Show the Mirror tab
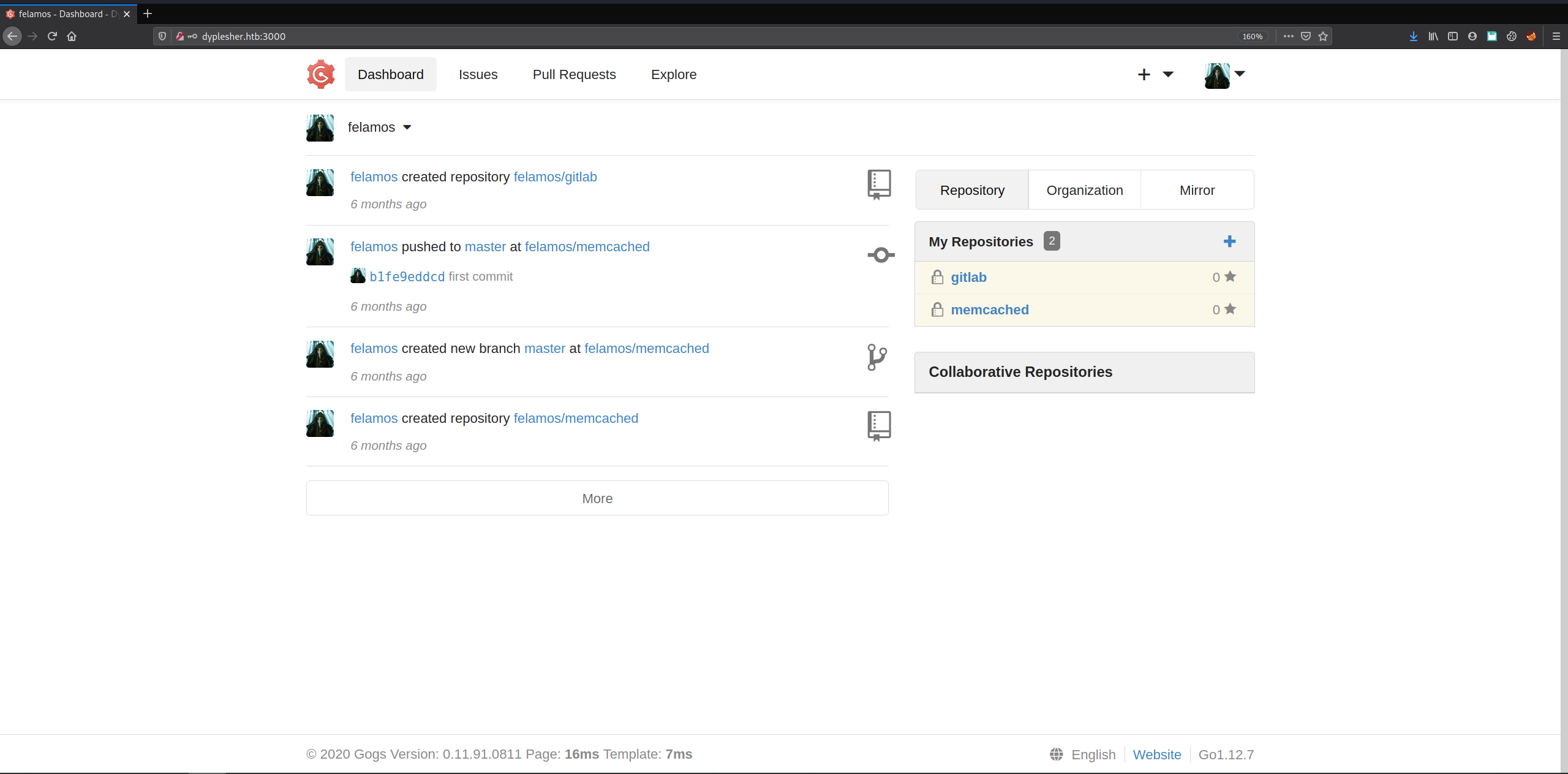The image size is (1568, 774). 1197,190
